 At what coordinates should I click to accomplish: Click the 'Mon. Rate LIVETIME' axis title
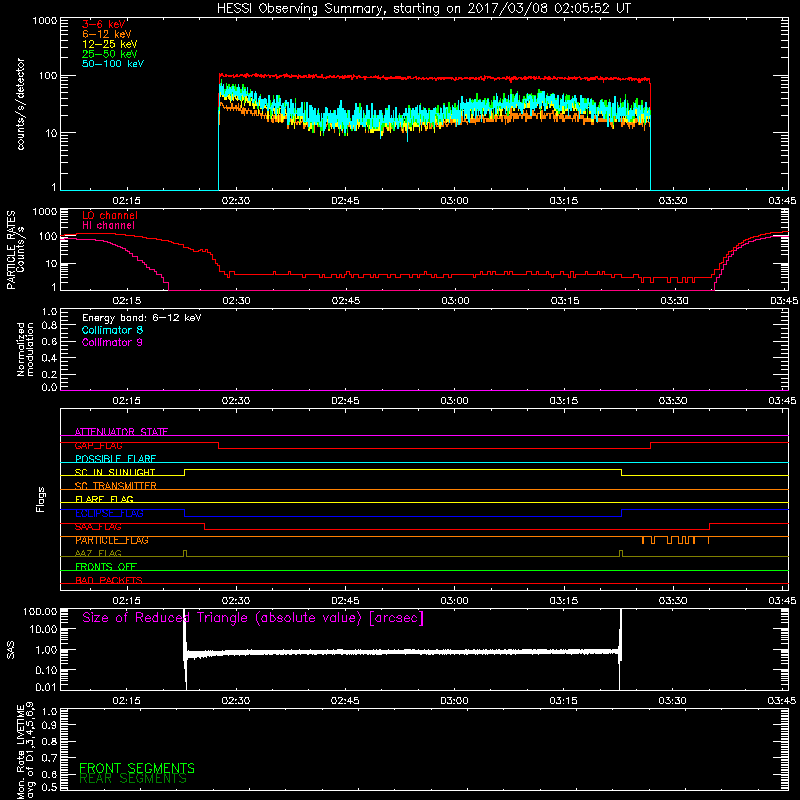tap(20, 752)
